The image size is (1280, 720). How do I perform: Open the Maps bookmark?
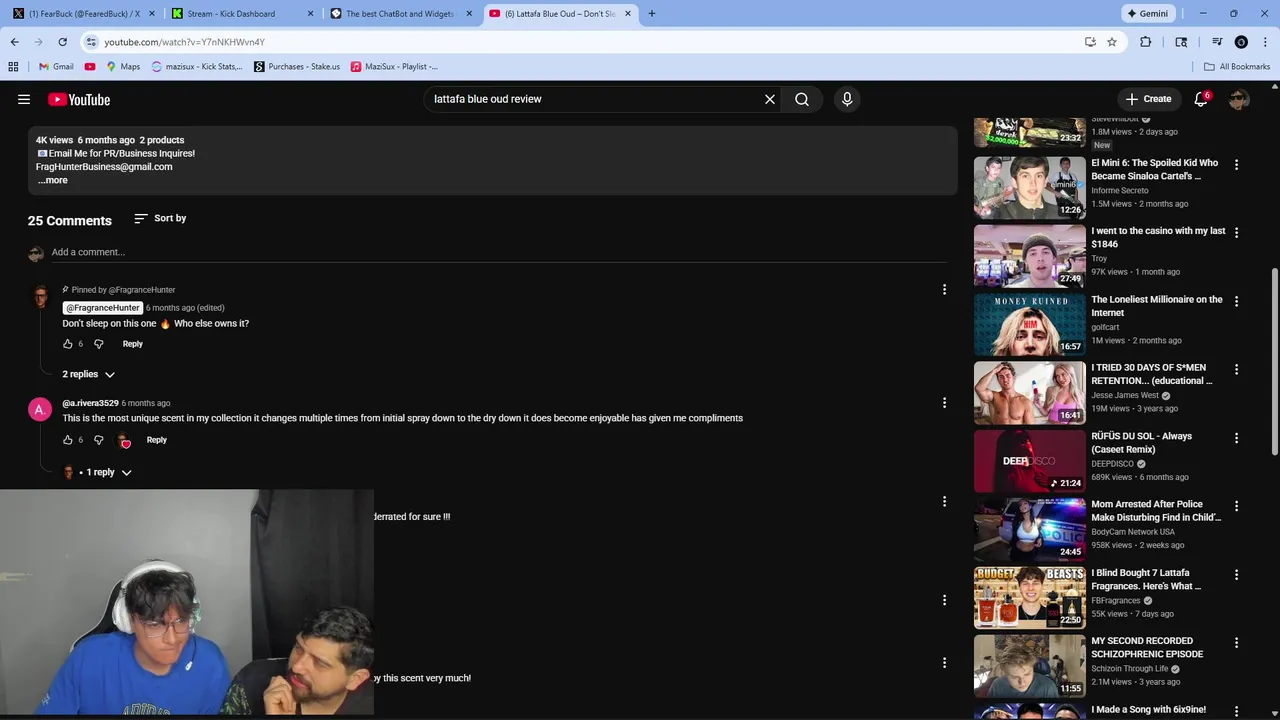pos(123,67)
